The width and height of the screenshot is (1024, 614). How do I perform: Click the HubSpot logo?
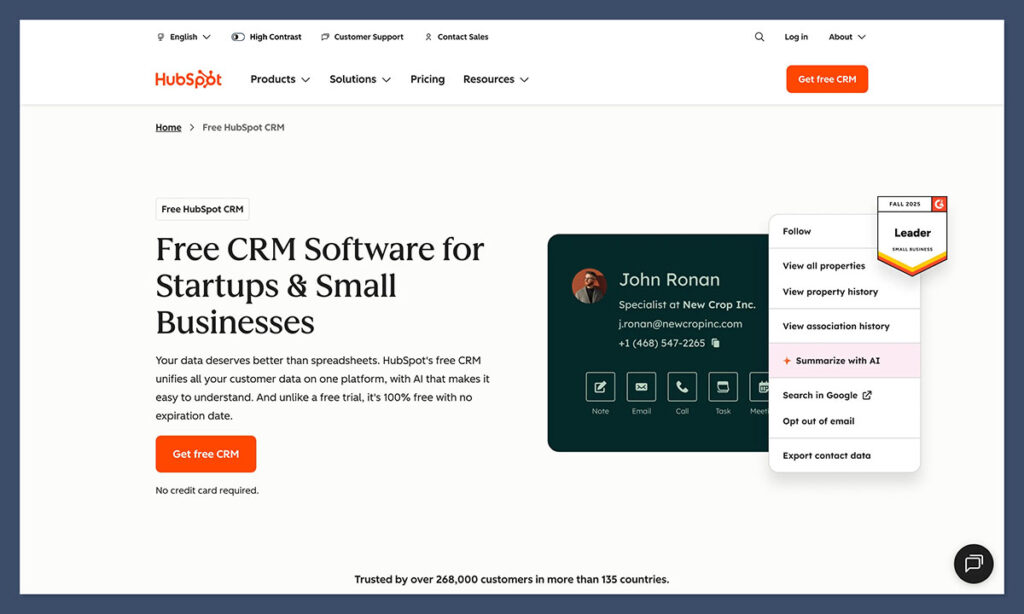click(188, 78)
